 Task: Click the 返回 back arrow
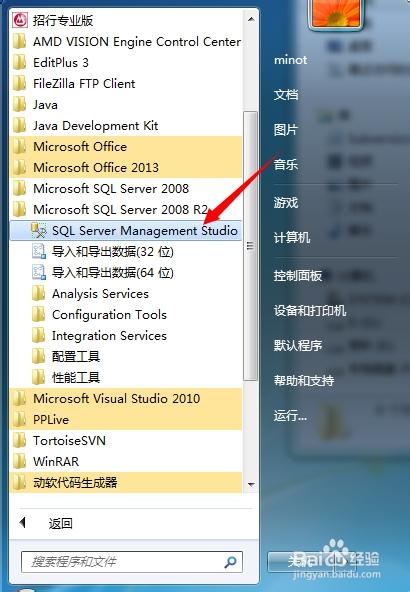pos(23,523)
